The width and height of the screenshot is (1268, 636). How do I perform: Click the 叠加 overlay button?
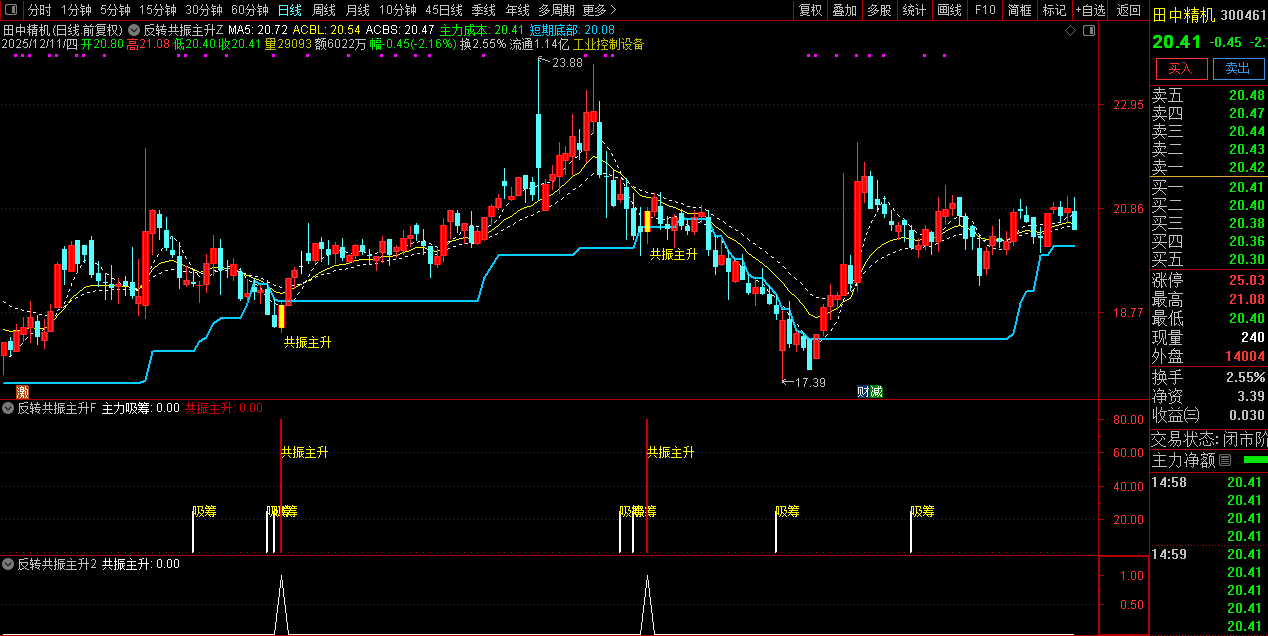coord(845,10)
